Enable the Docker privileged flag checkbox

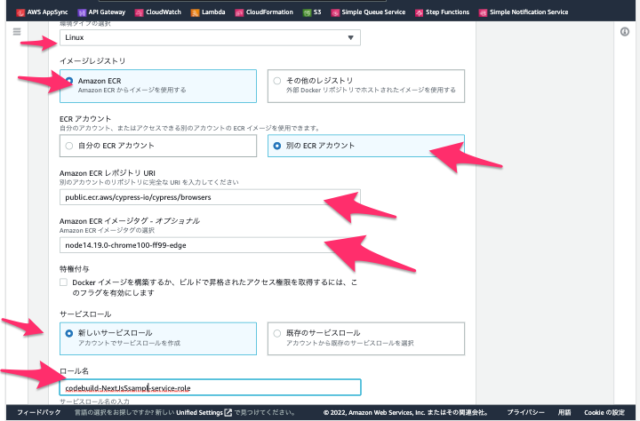point(63,282)
